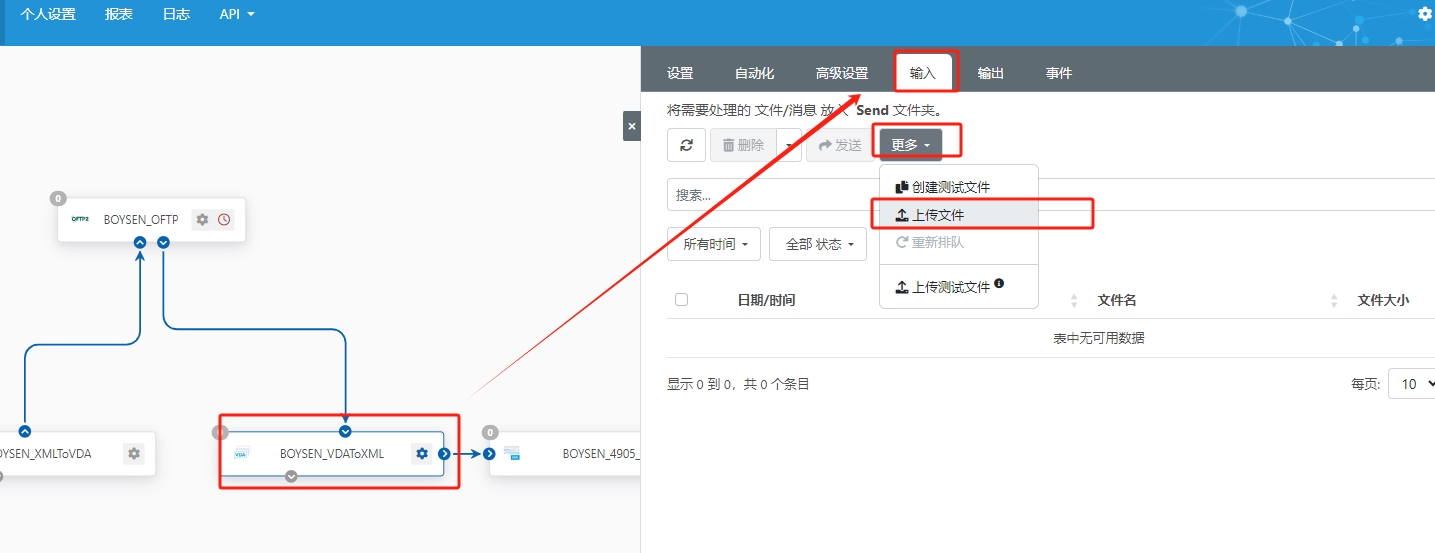1435x553 pixels.
Task: Click the refresh icon button
Action: tap(686, 145)
